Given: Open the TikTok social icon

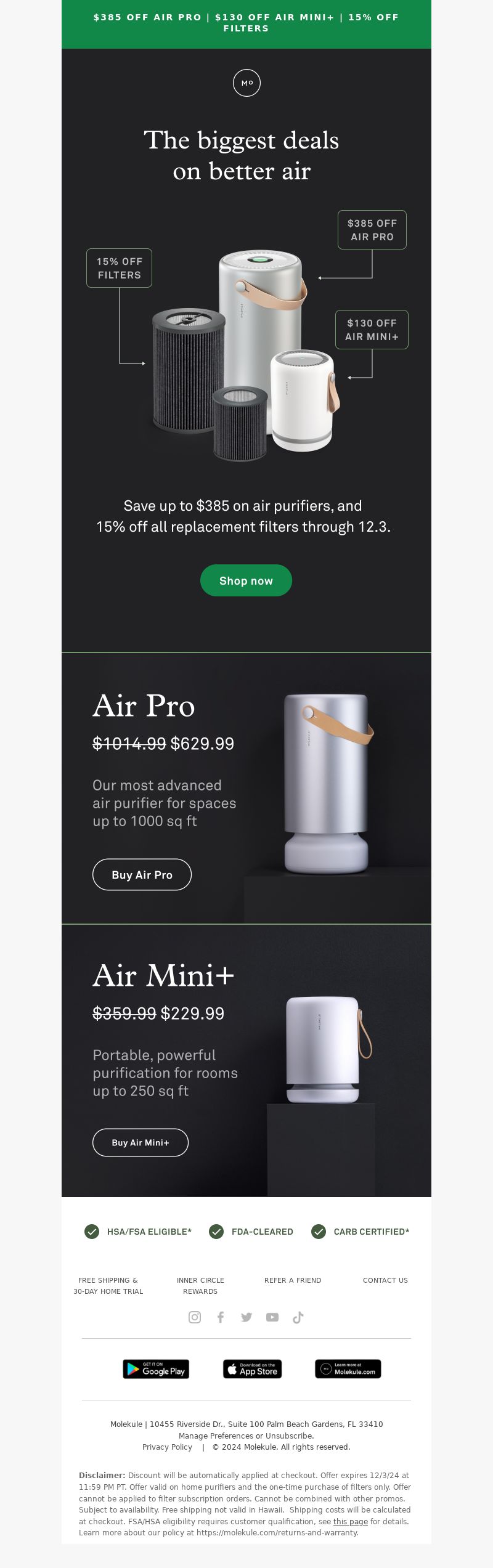Looking at the screenshot, I should [x=298, y=1317].
